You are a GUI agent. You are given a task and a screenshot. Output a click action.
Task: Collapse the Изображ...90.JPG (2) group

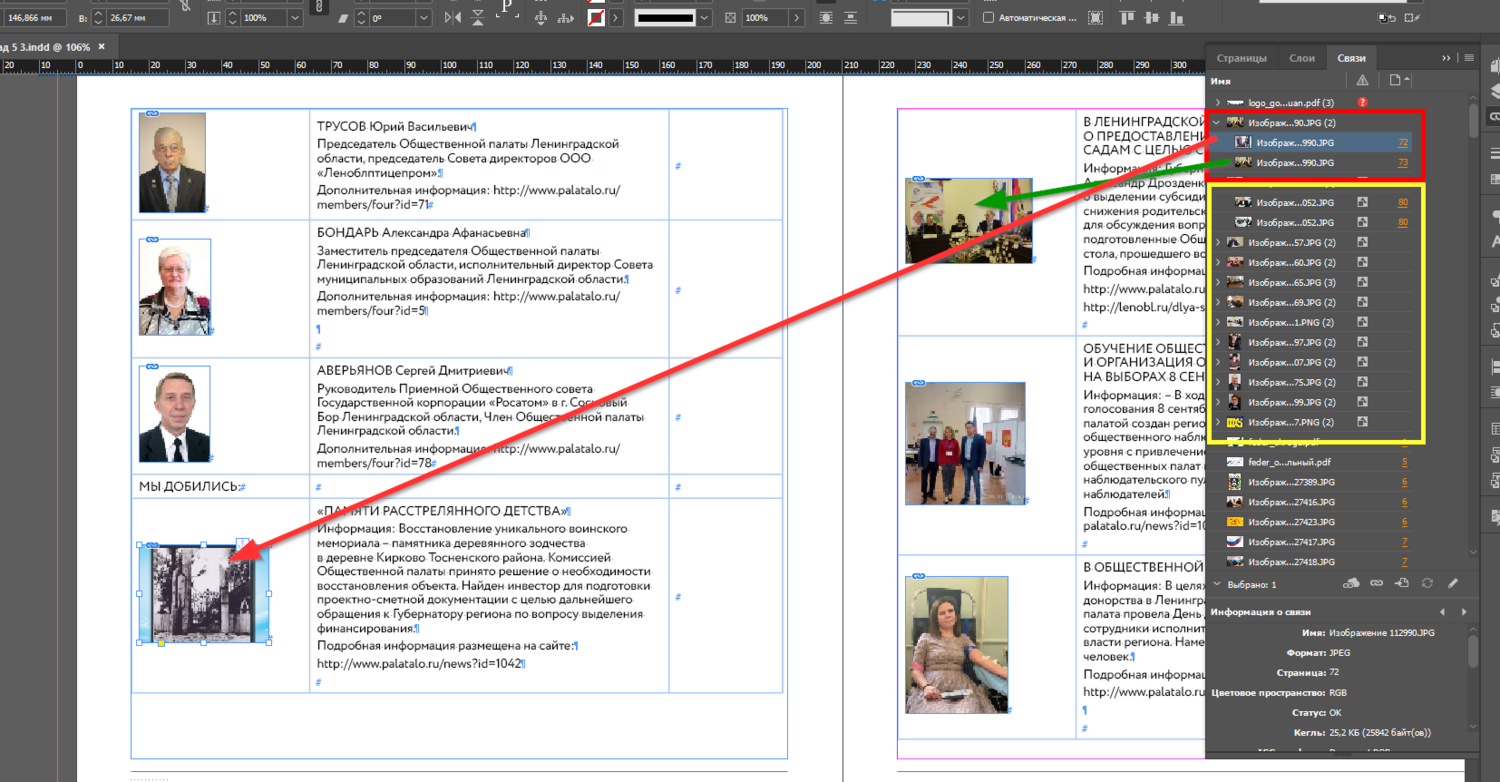tap(1217, 123)
